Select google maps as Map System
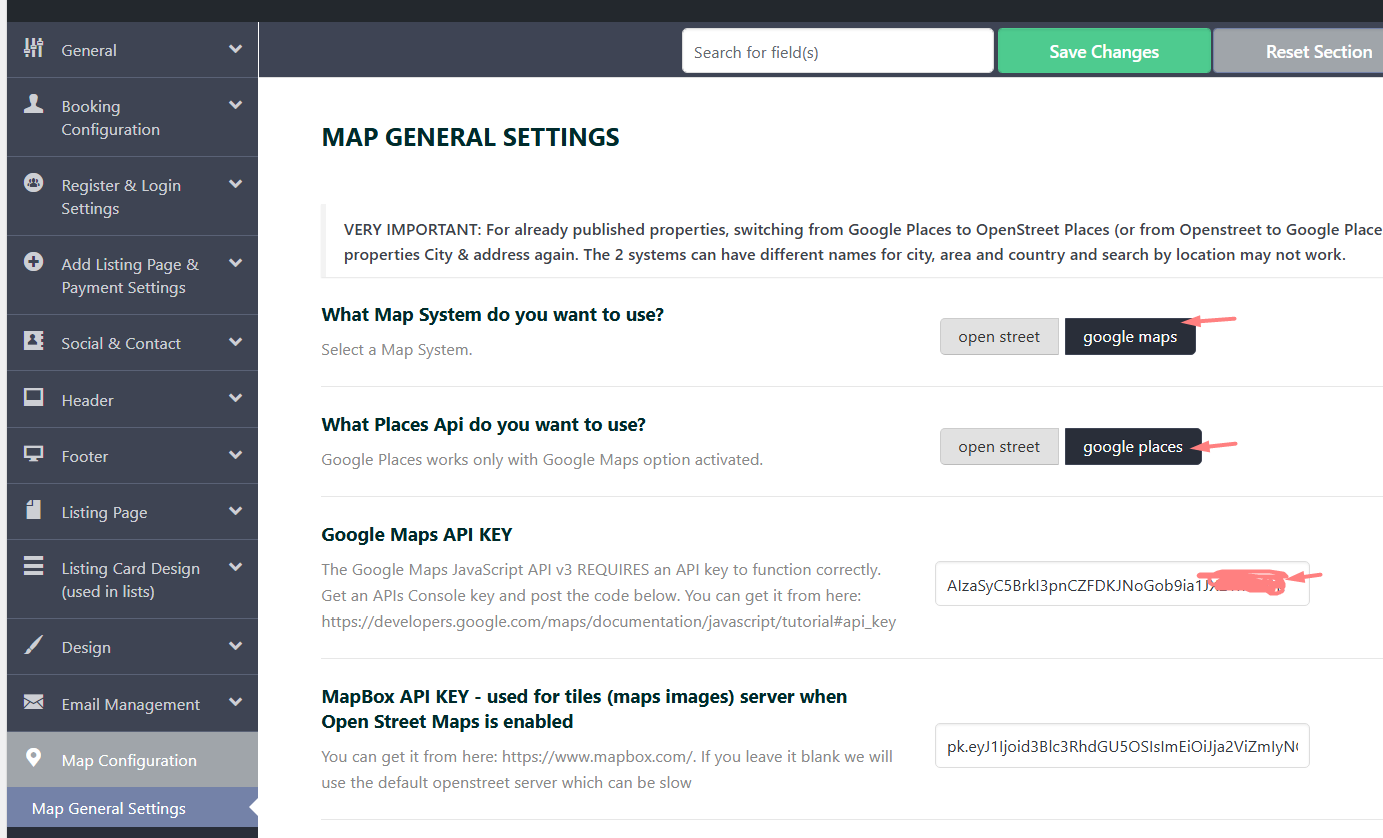 [1129, 337]
